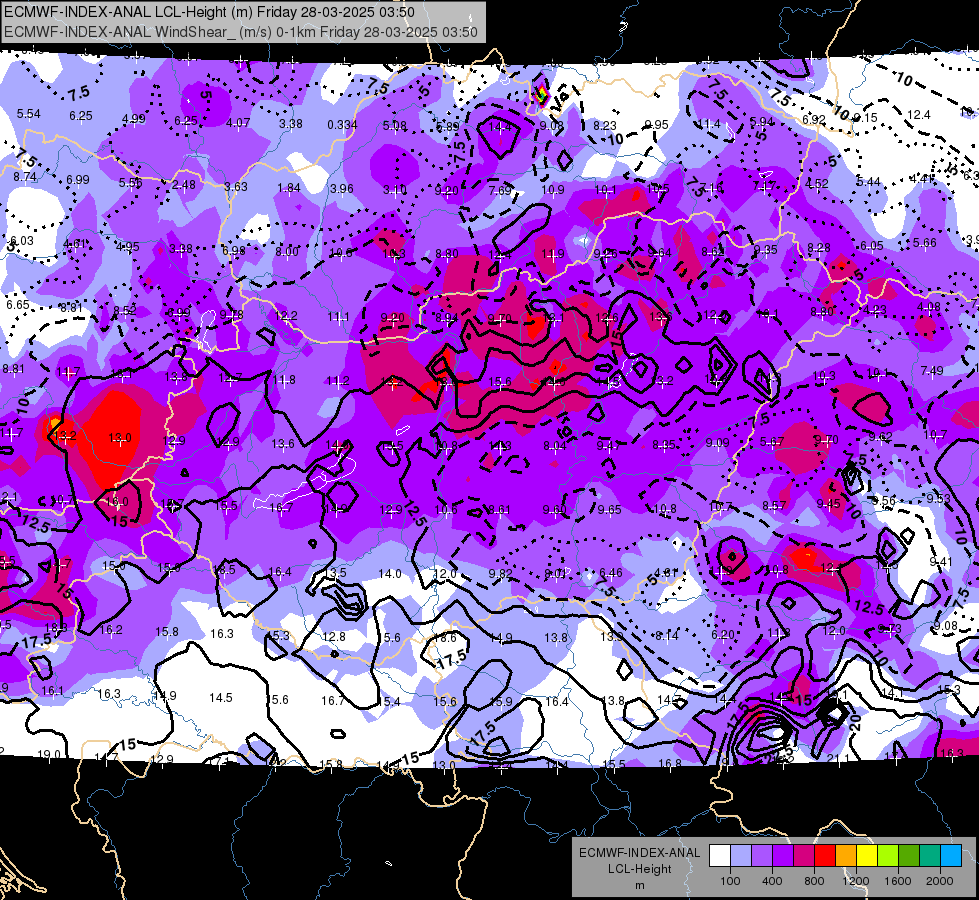Image resolution: width=979 pixels, height=900 pixels.
Task: Click the yellow legend swatch
Action: 867,856
